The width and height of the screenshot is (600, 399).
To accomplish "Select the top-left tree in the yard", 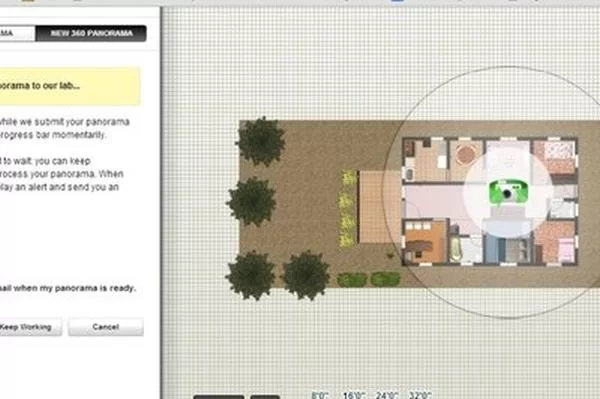I will click(261, 141).
